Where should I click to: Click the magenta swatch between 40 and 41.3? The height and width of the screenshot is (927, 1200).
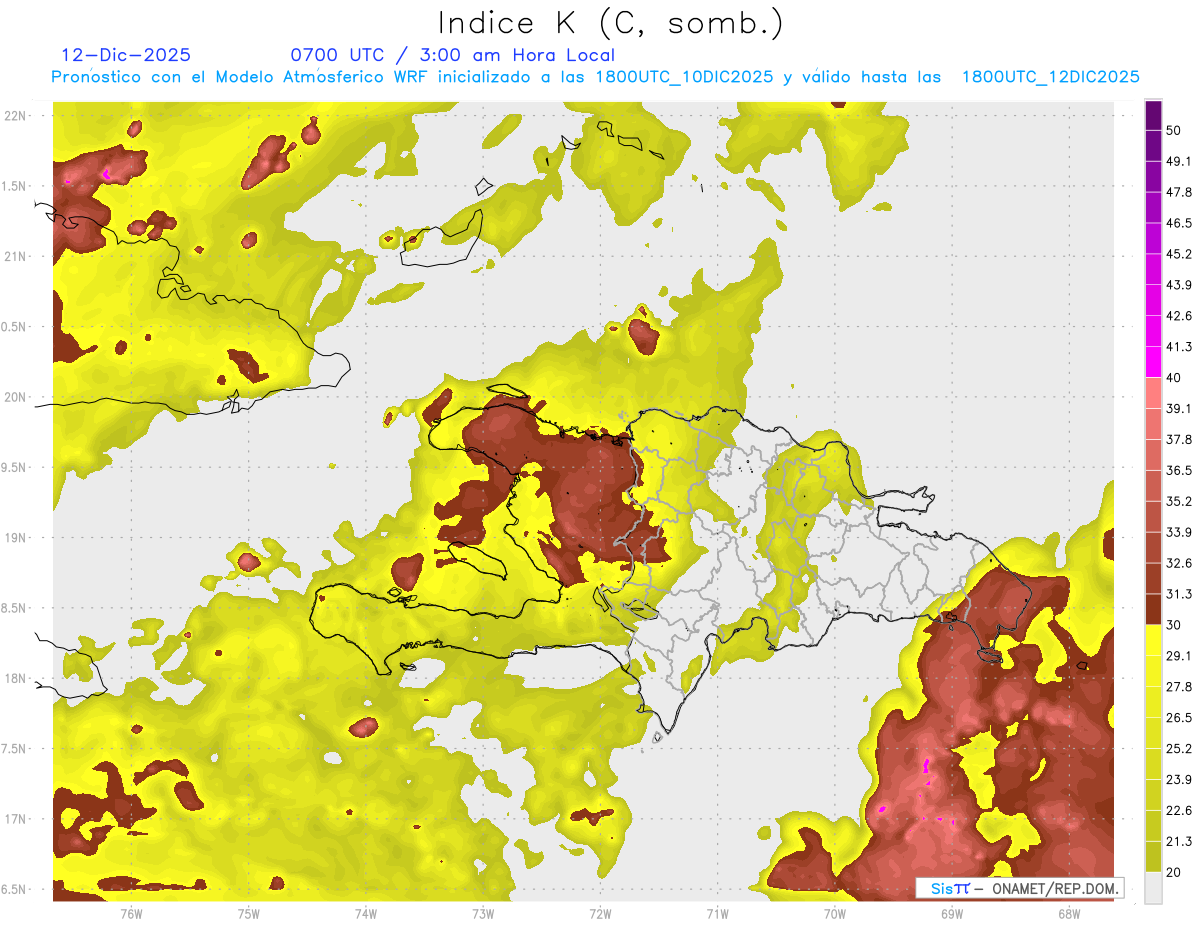tap(1153, 362)
